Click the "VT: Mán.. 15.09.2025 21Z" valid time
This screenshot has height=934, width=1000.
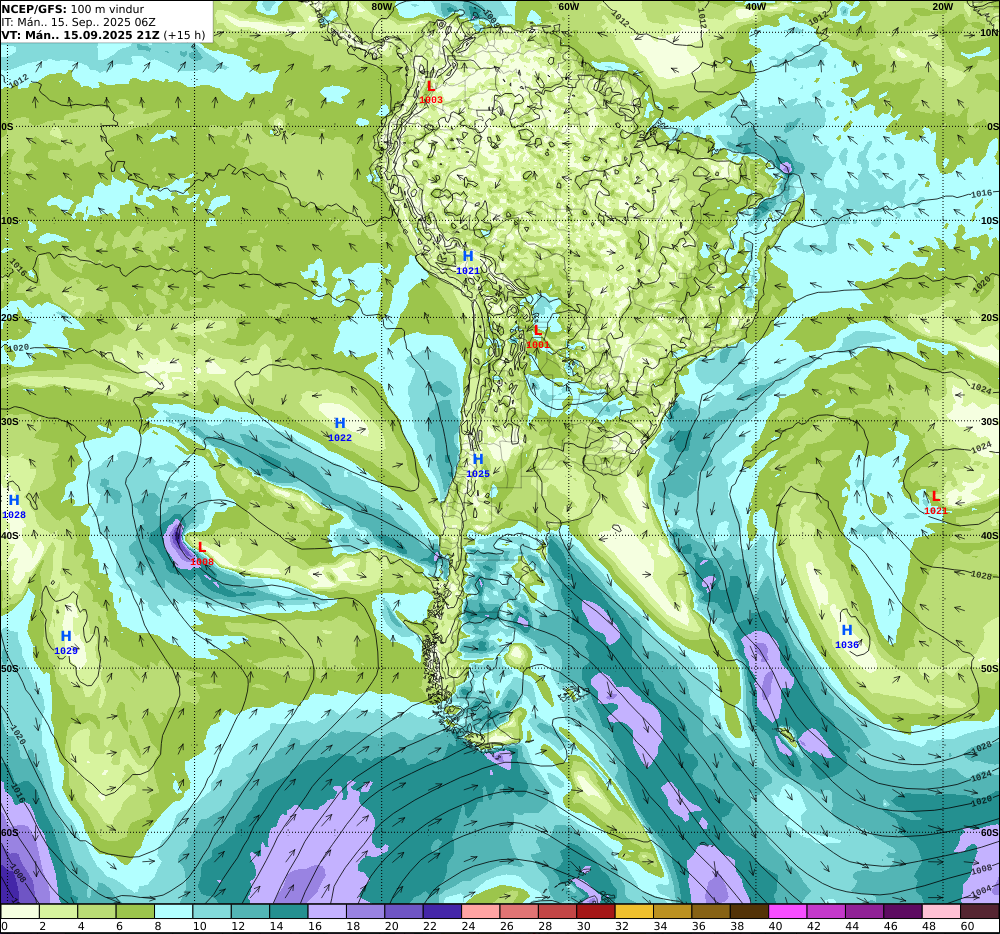coord(80,34)
